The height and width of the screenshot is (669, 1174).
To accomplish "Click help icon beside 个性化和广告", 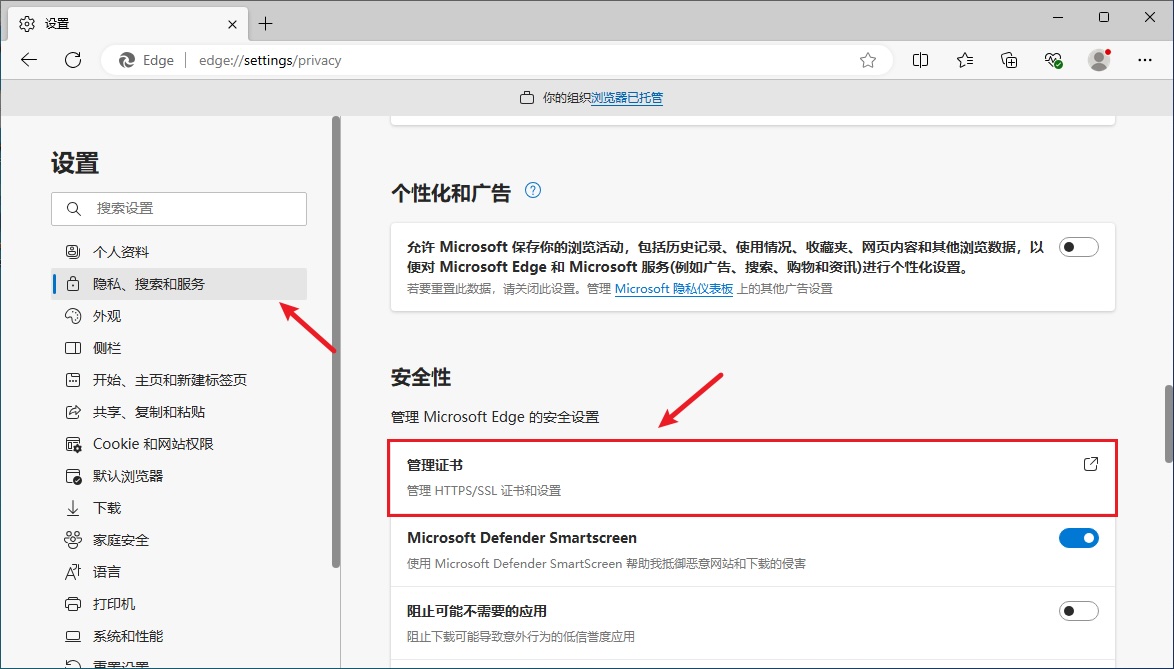I will (x=532, y=190).
